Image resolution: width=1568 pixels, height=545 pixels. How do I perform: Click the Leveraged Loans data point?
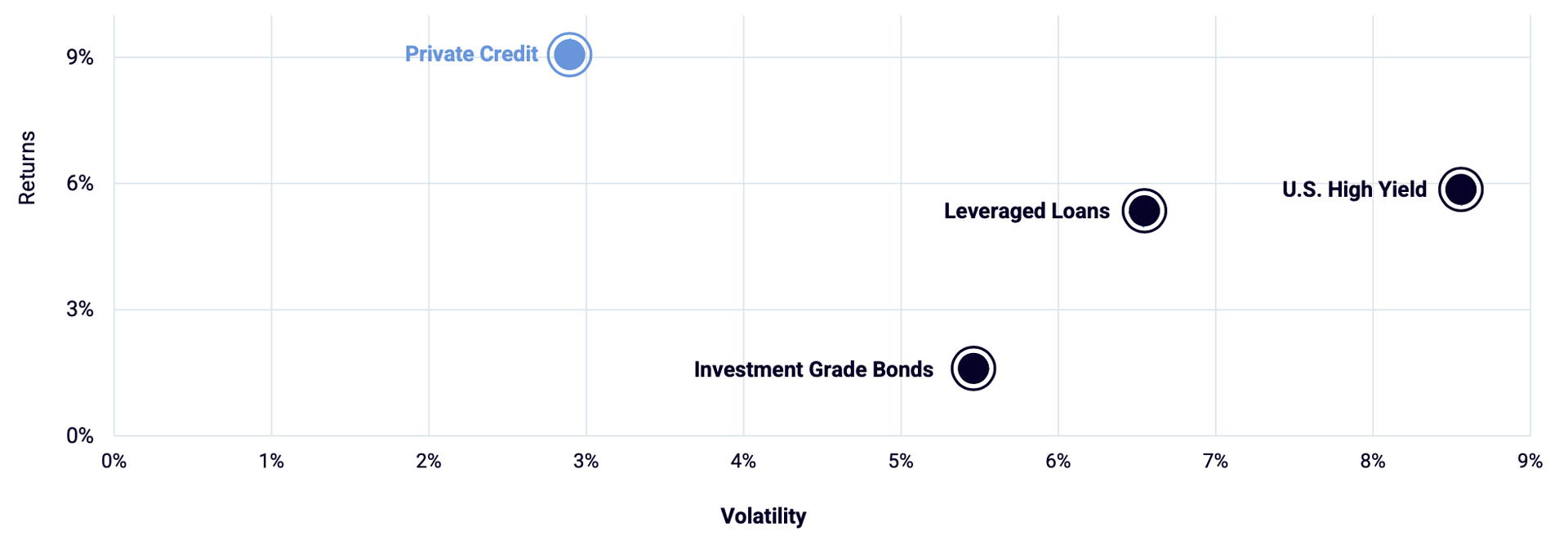1144,211
